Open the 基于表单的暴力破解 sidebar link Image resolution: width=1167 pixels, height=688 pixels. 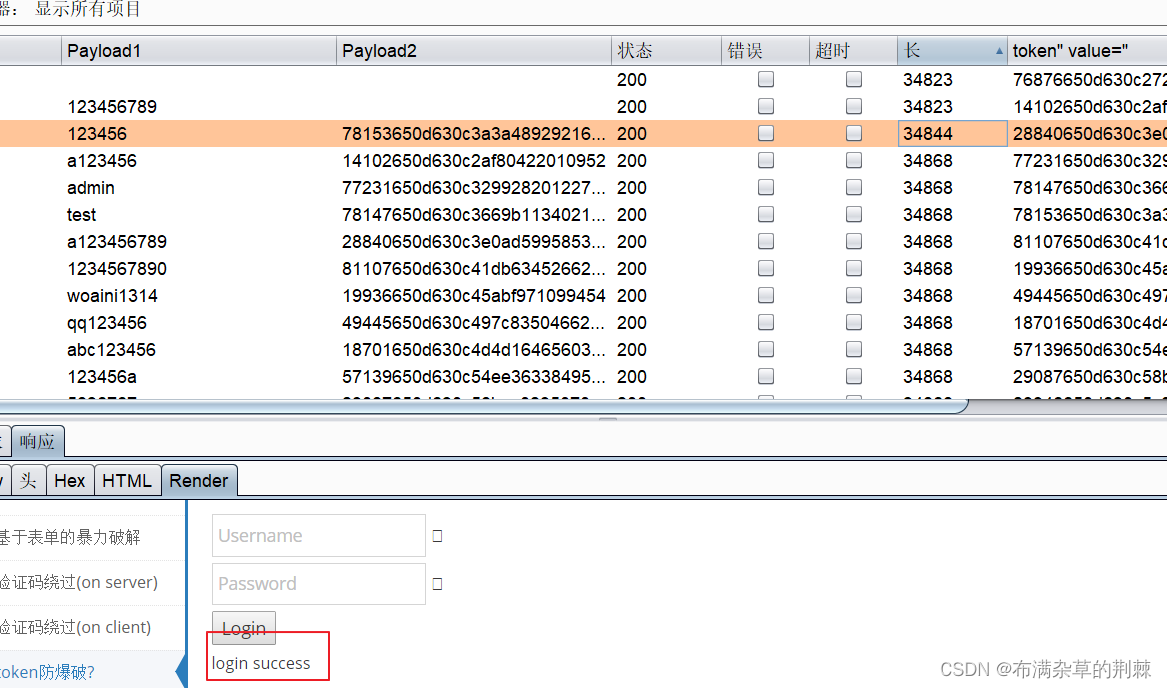pyautogui.click(x=70, y=537)
